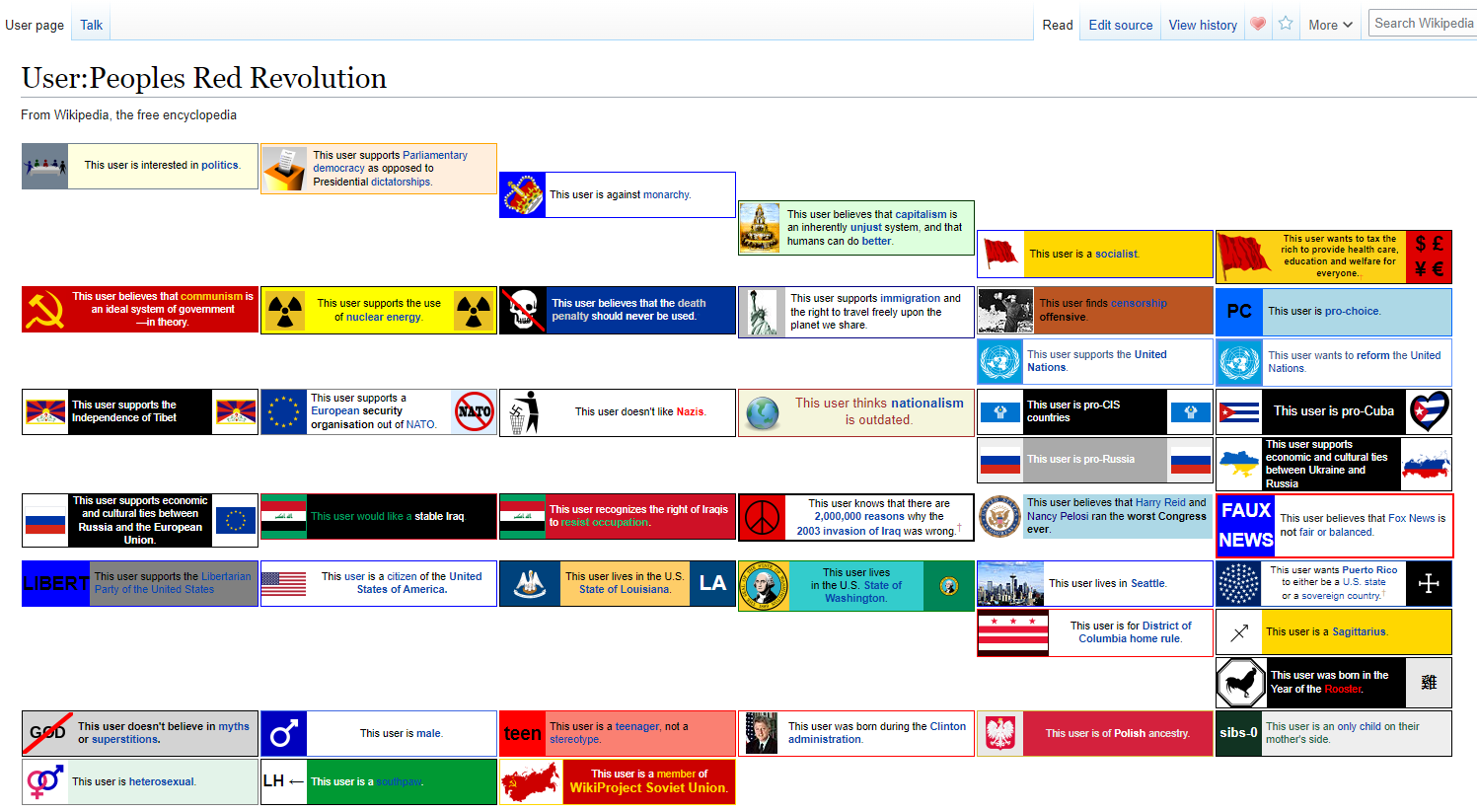The image size is (1477, 812).
Task: Click the crossed-out NATO icon
Action: (474, 411)
